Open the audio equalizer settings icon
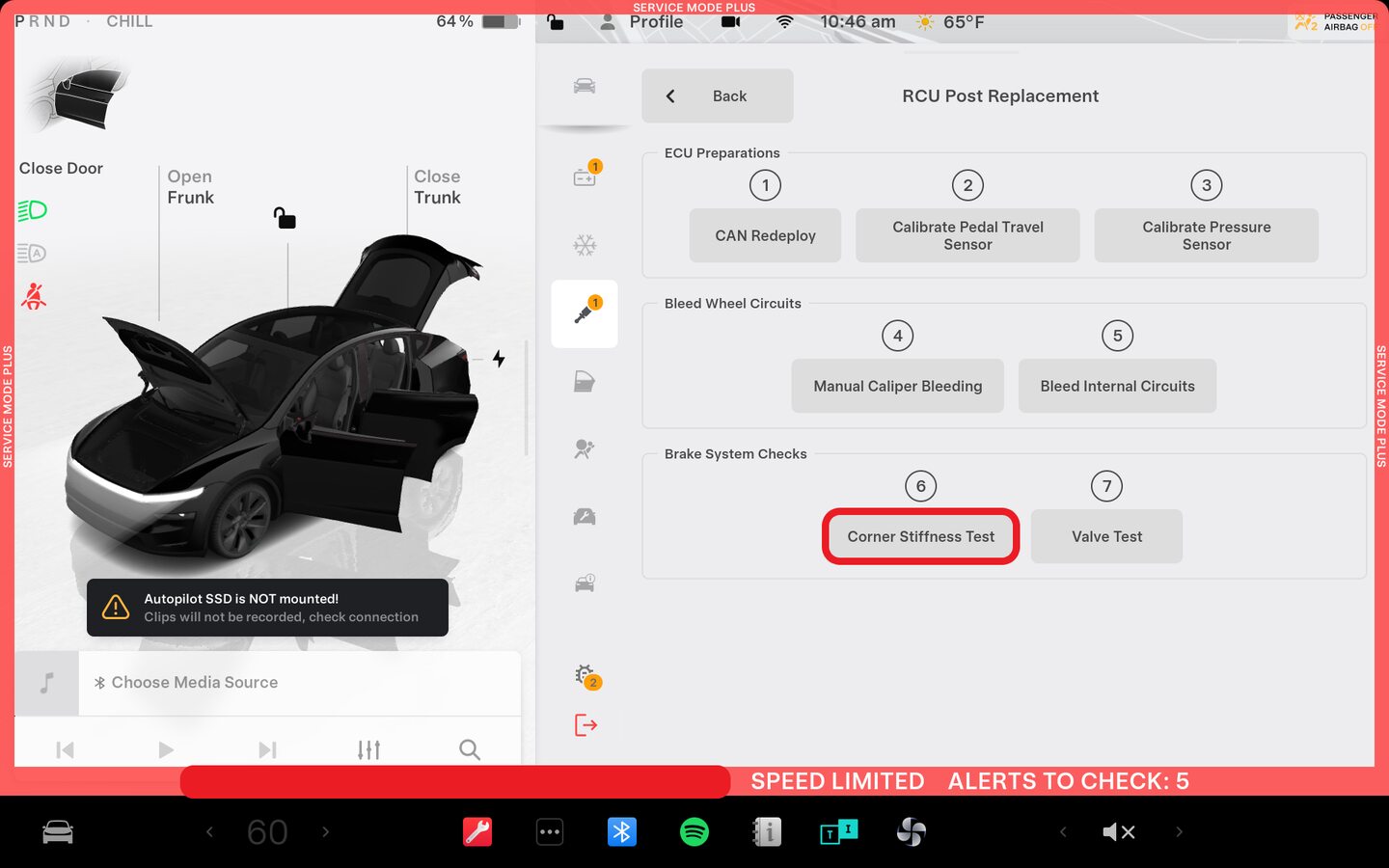The height and width of the screenshot is (868, 1389). 368,749
